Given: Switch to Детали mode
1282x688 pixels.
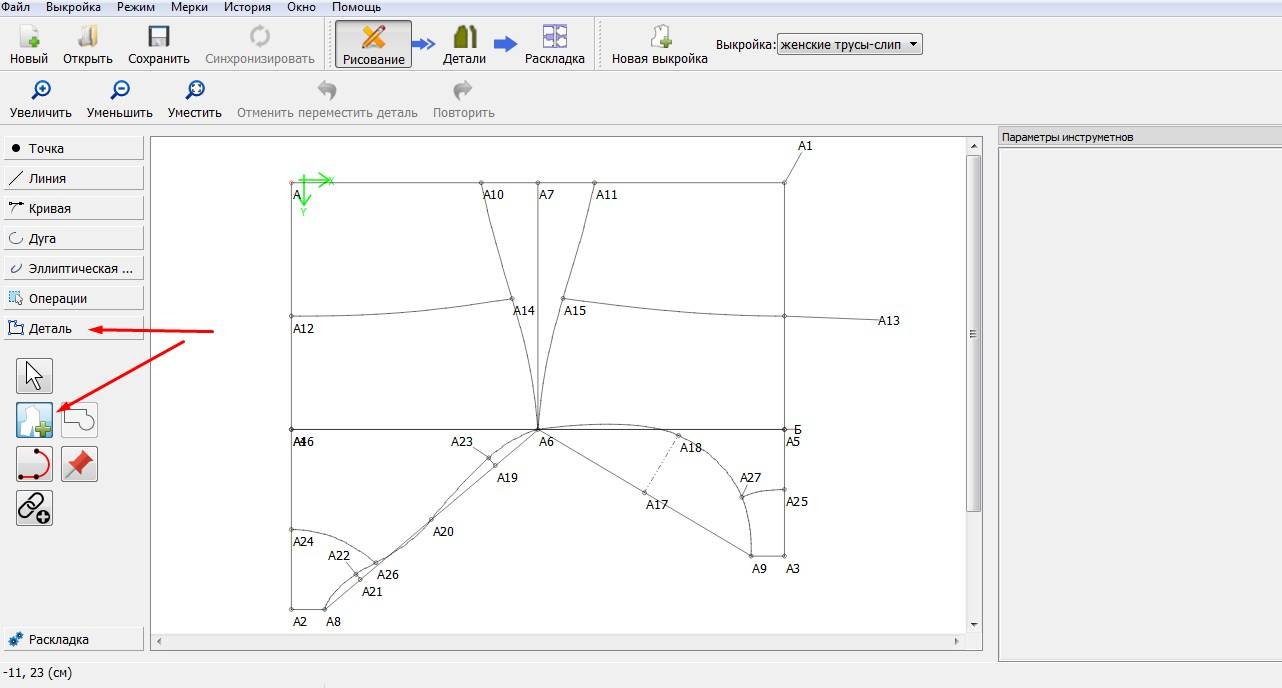Looking at the screenshot, I should (x=464, y=45).
